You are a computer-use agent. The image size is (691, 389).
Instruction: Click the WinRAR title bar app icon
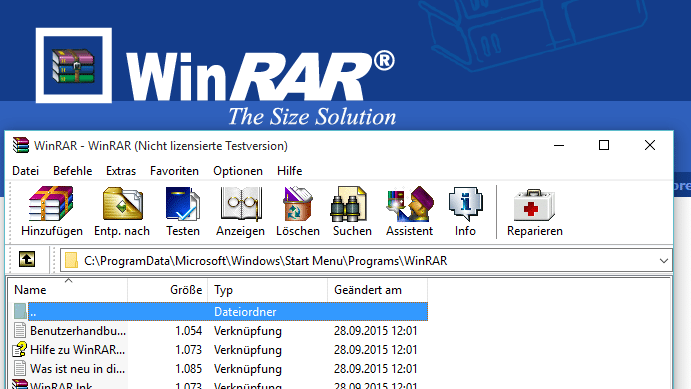21,145
